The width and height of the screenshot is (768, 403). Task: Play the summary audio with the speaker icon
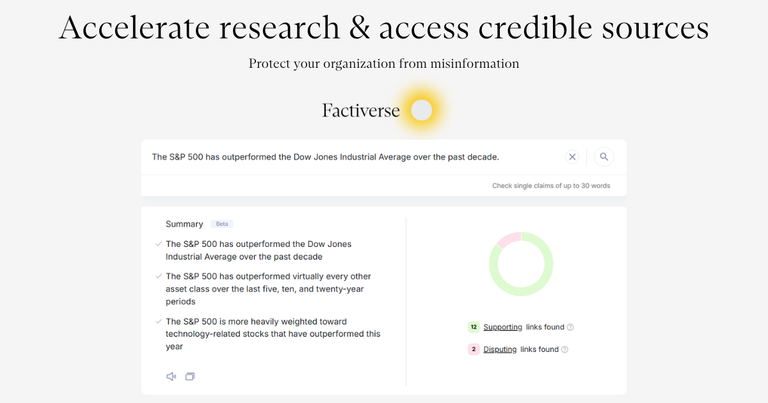tap(171, 377)
